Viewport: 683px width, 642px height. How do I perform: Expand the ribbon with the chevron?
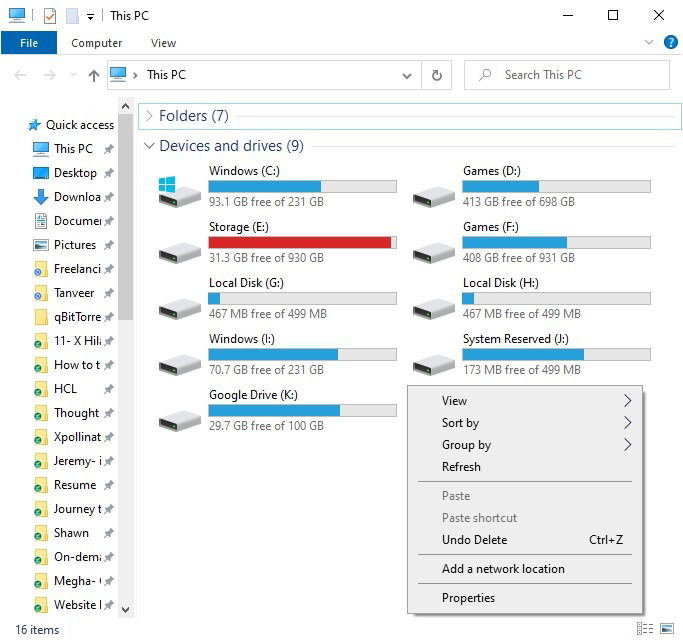[x=649, y=42]
